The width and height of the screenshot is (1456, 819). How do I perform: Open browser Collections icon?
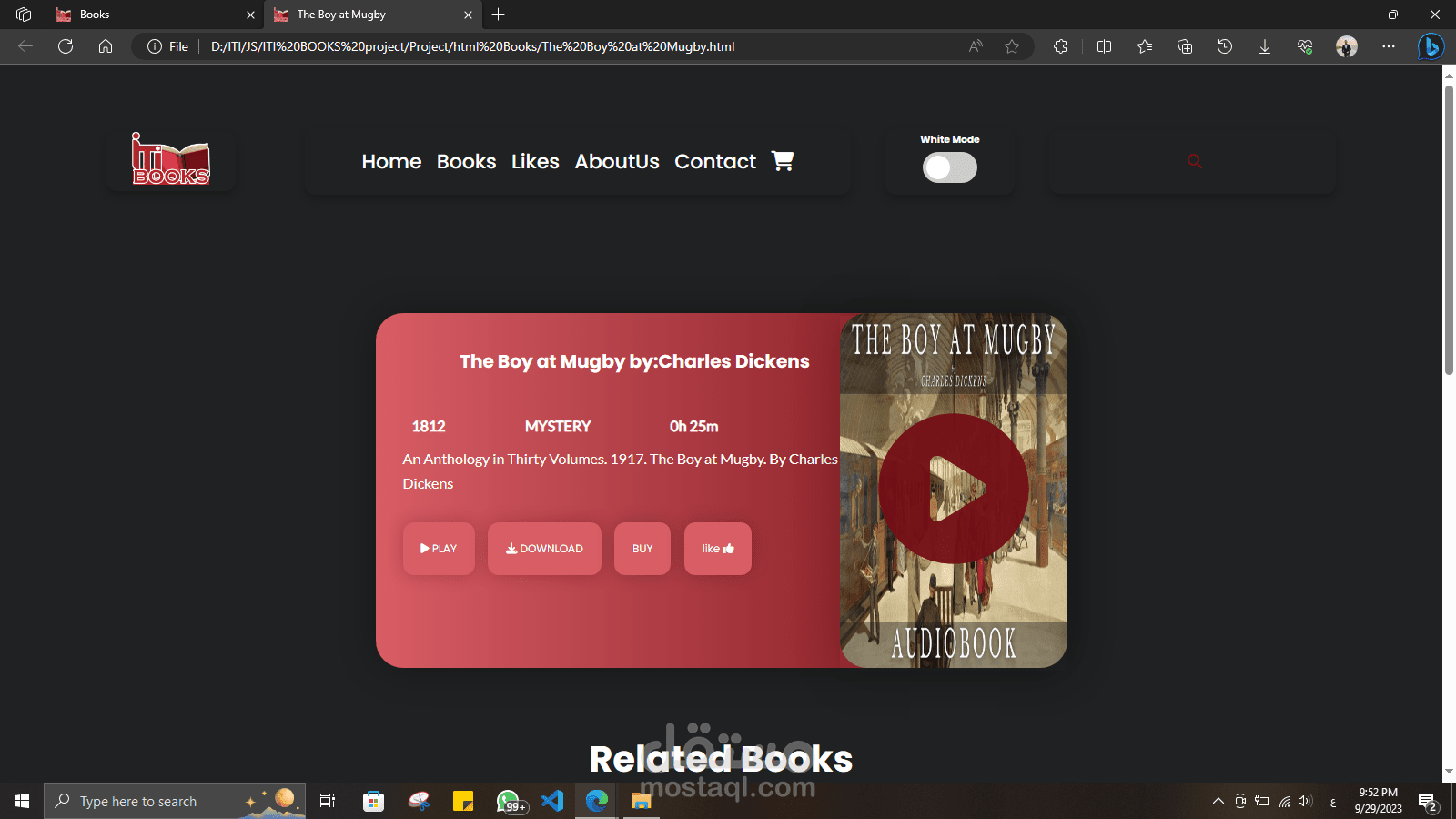1185,46
